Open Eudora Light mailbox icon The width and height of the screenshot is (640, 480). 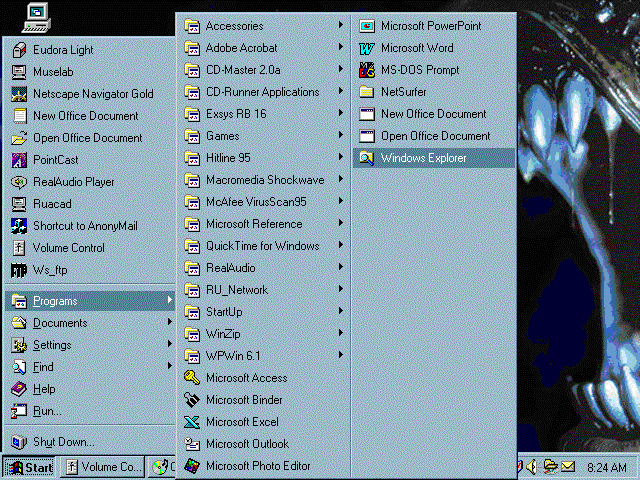click(x=19, y=50)
